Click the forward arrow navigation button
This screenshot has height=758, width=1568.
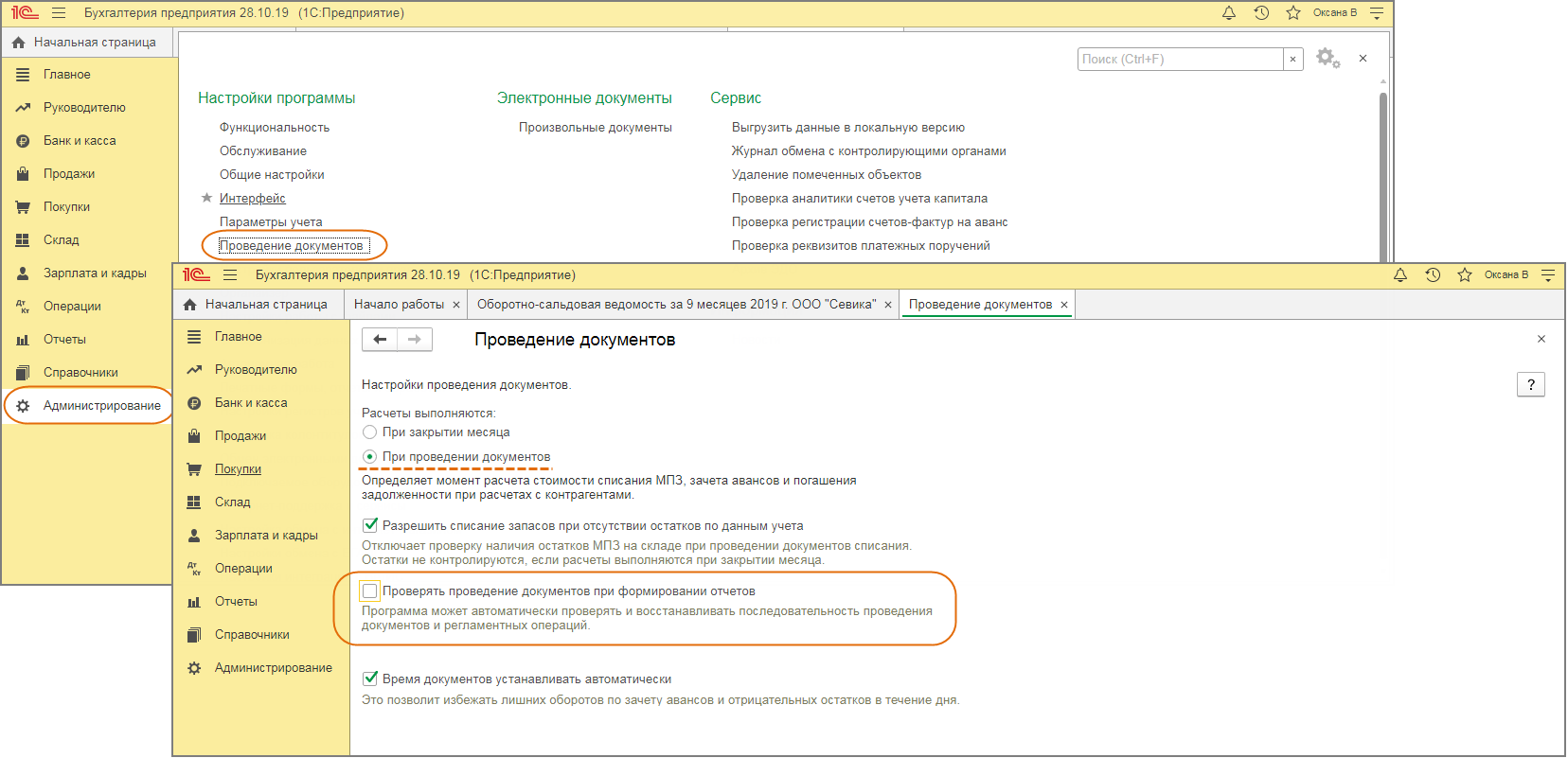pos(415,340)
